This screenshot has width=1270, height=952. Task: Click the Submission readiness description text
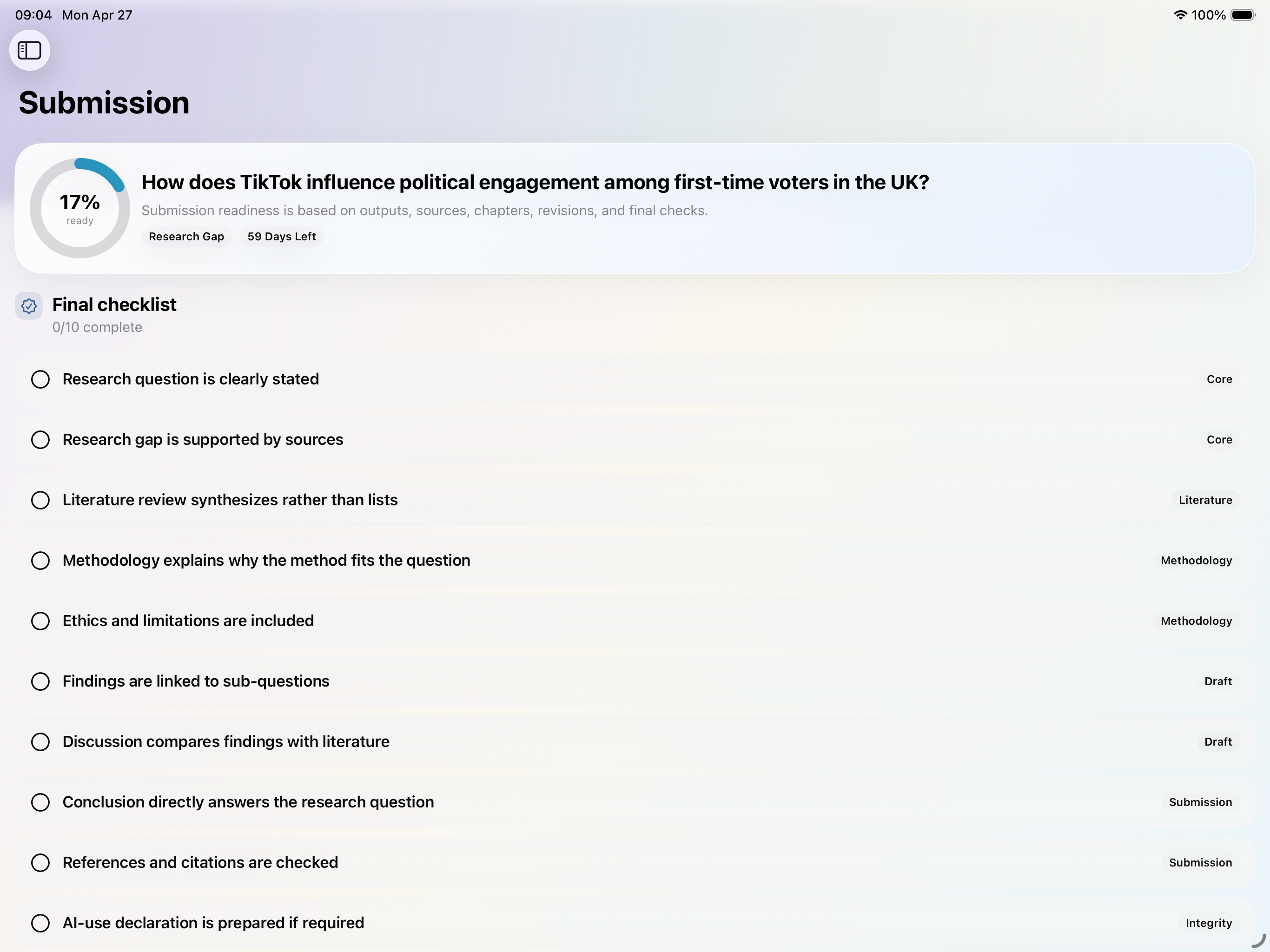pyautogui.click(x=425, y=211)
